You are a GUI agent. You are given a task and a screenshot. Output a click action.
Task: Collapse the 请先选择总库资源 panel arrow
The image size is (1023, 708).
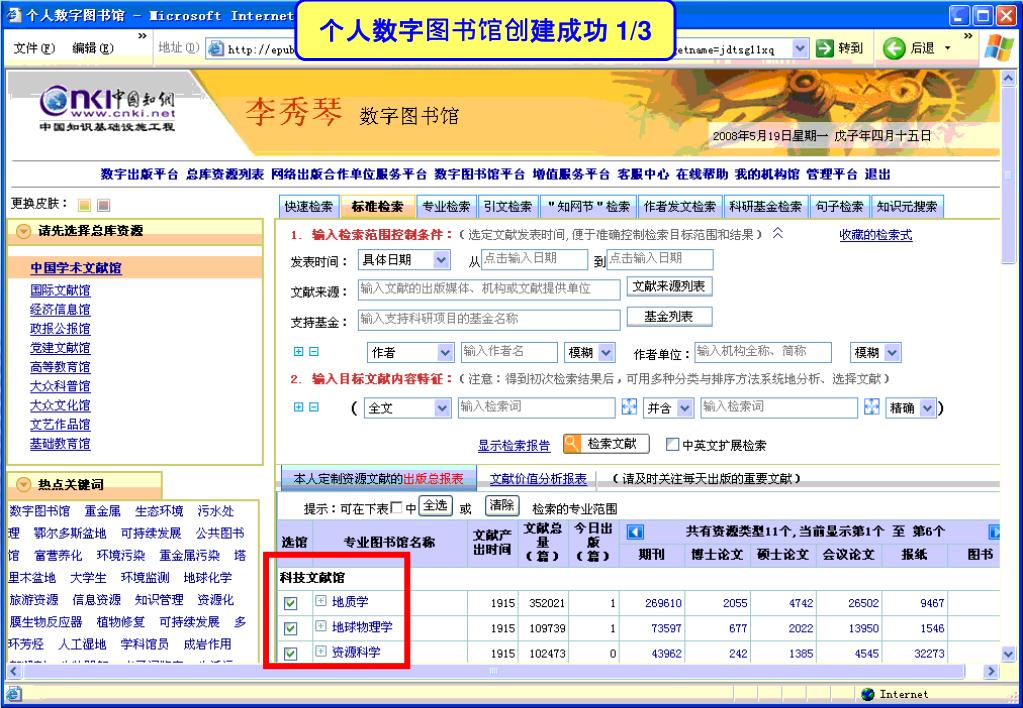[x=23, y=231]
